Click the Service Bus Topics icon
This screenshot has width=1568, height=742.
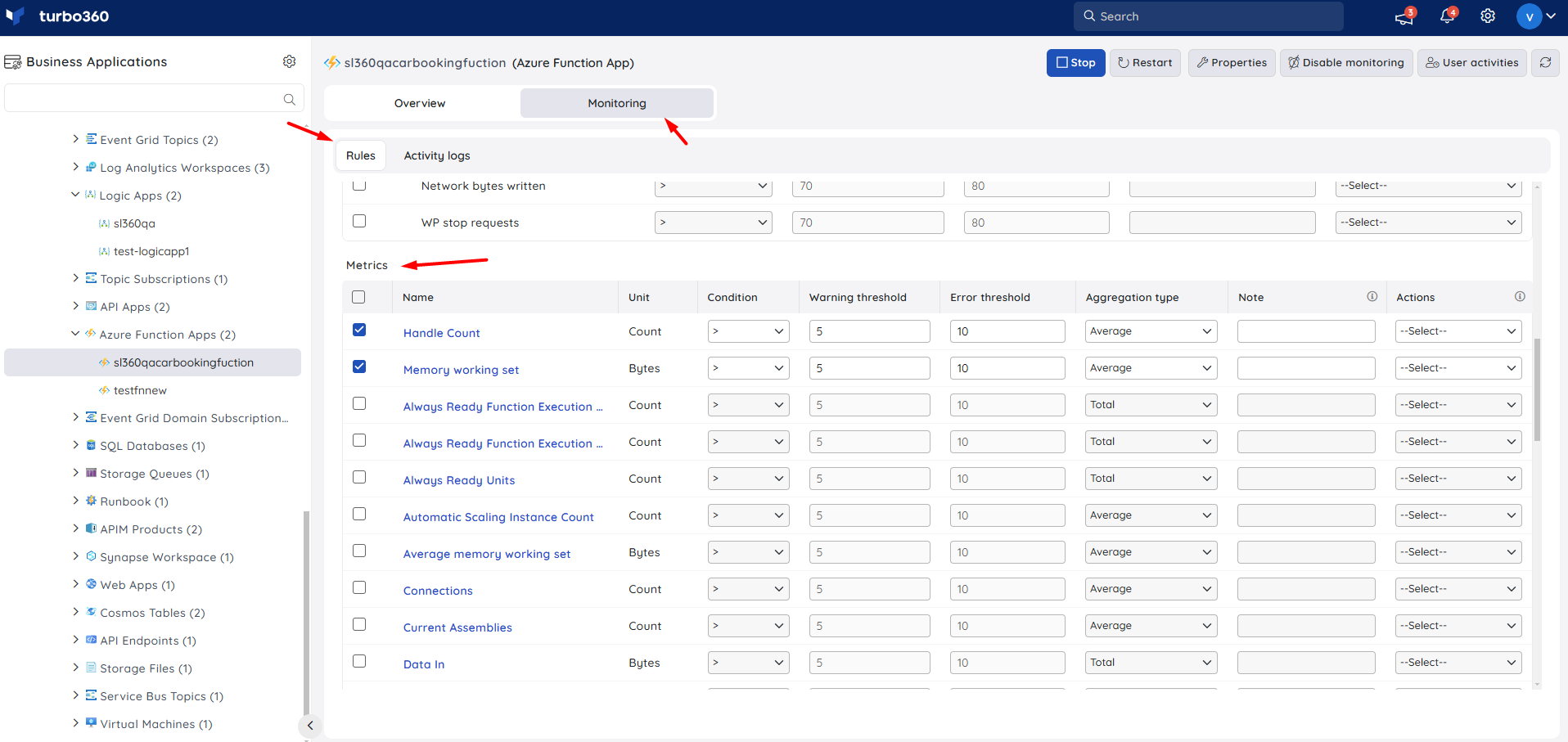(x=92, y=695)
